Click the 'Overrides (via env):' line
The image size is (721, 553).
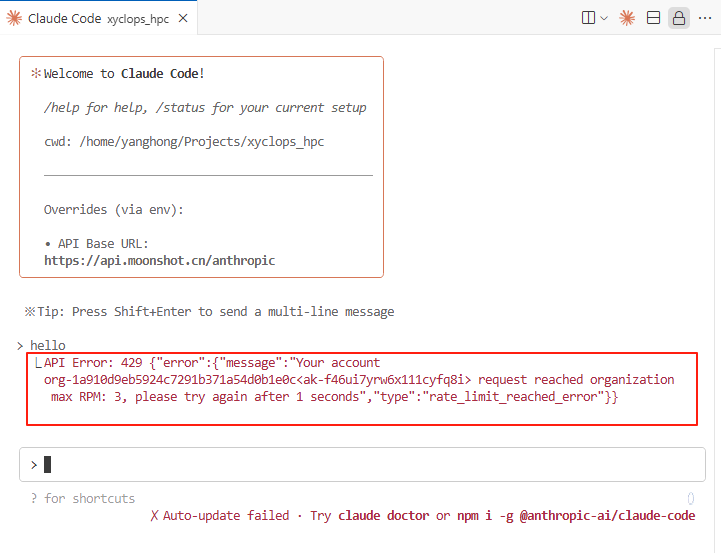[x=114, y=210]
